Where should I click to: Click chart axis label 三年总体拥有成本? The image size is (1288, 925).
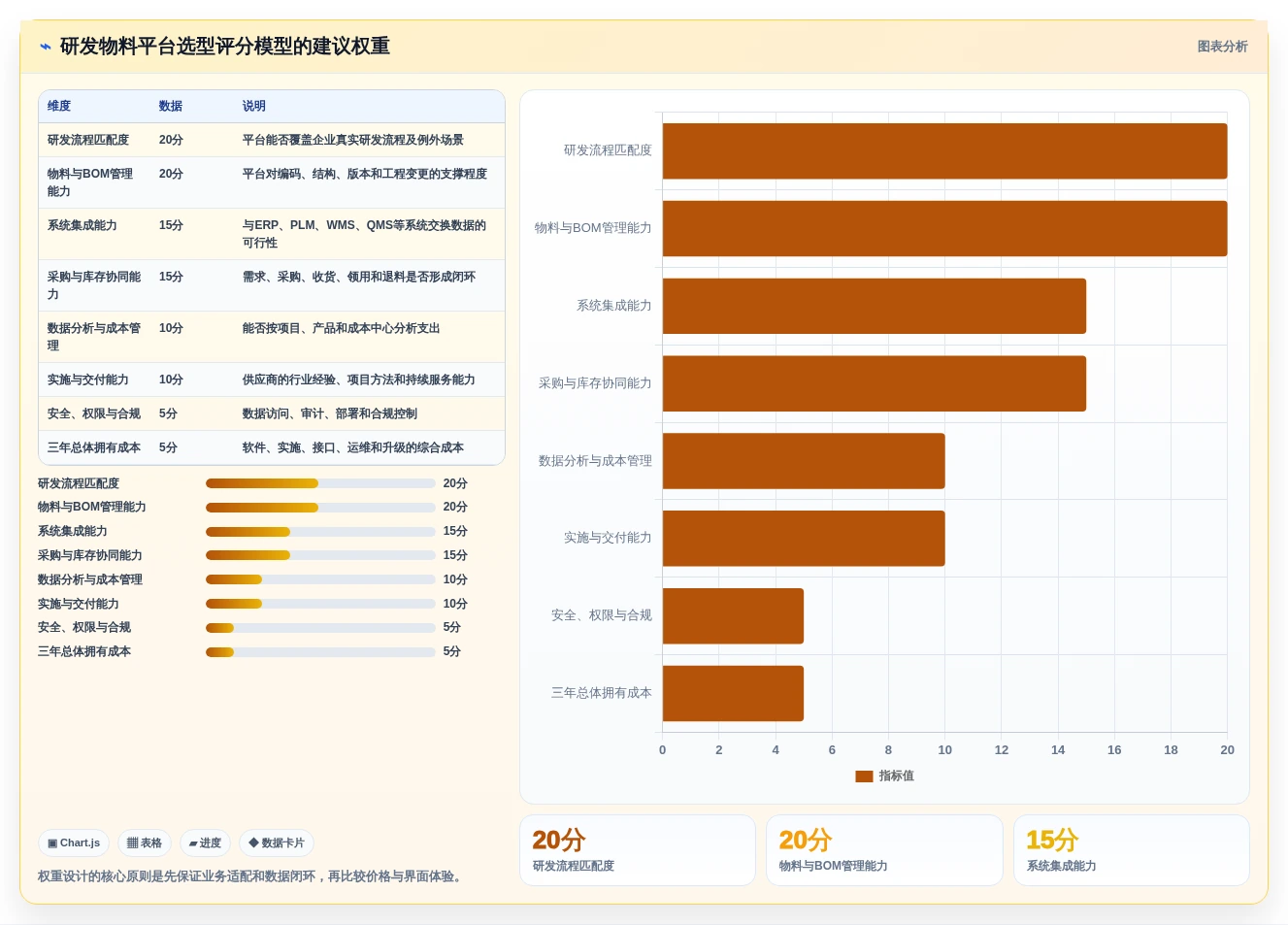click(x=602, y=693)
